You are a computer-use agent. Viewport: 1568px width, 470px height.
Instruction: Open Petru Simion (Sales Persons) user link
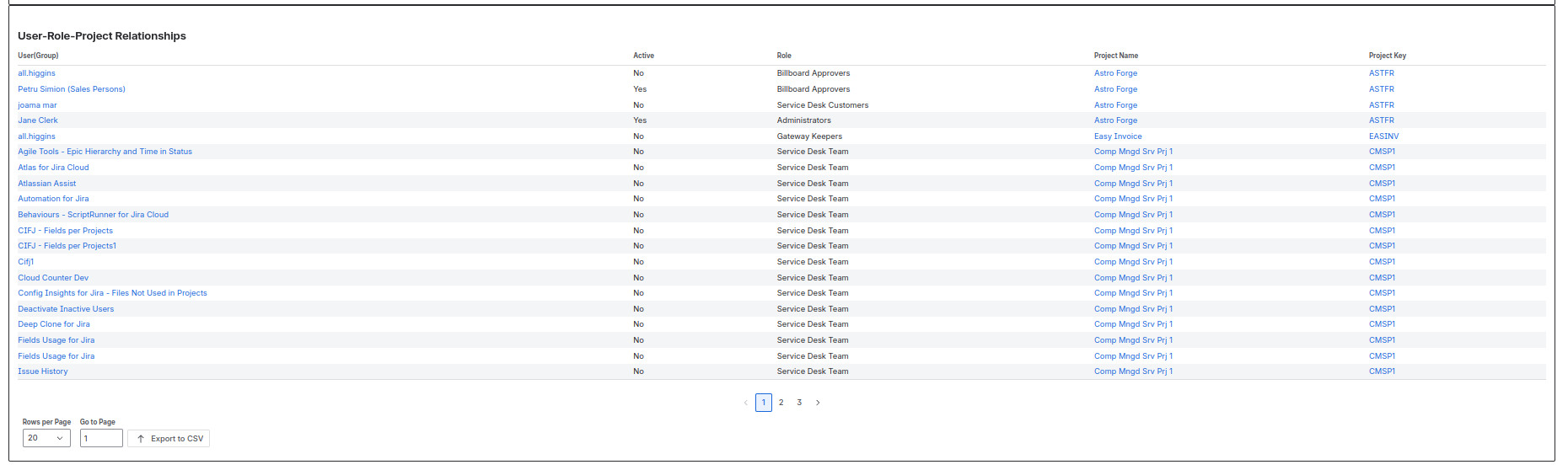[x=72, y=89]
